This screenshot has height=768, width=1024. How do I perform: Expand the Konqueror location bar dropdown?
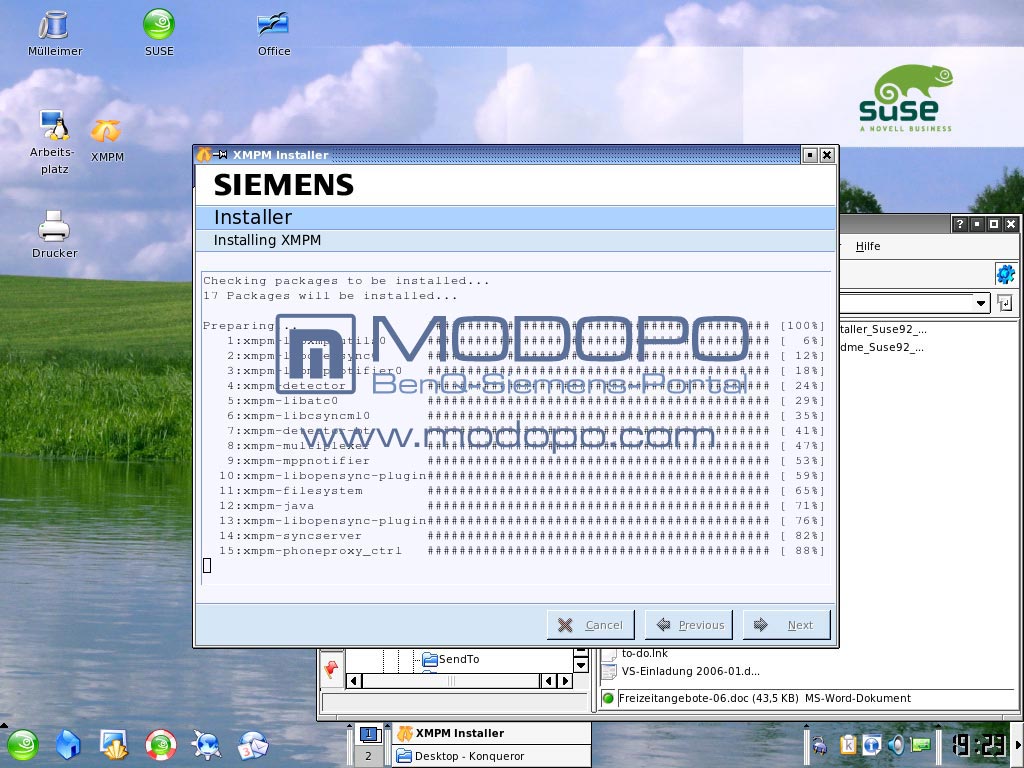pyautogui.click(x=981, y=303)
